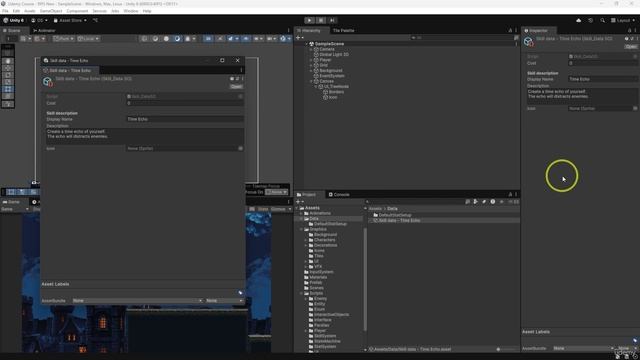Collapse the Canvas object in Hierarchy

(x=311, y=81)
